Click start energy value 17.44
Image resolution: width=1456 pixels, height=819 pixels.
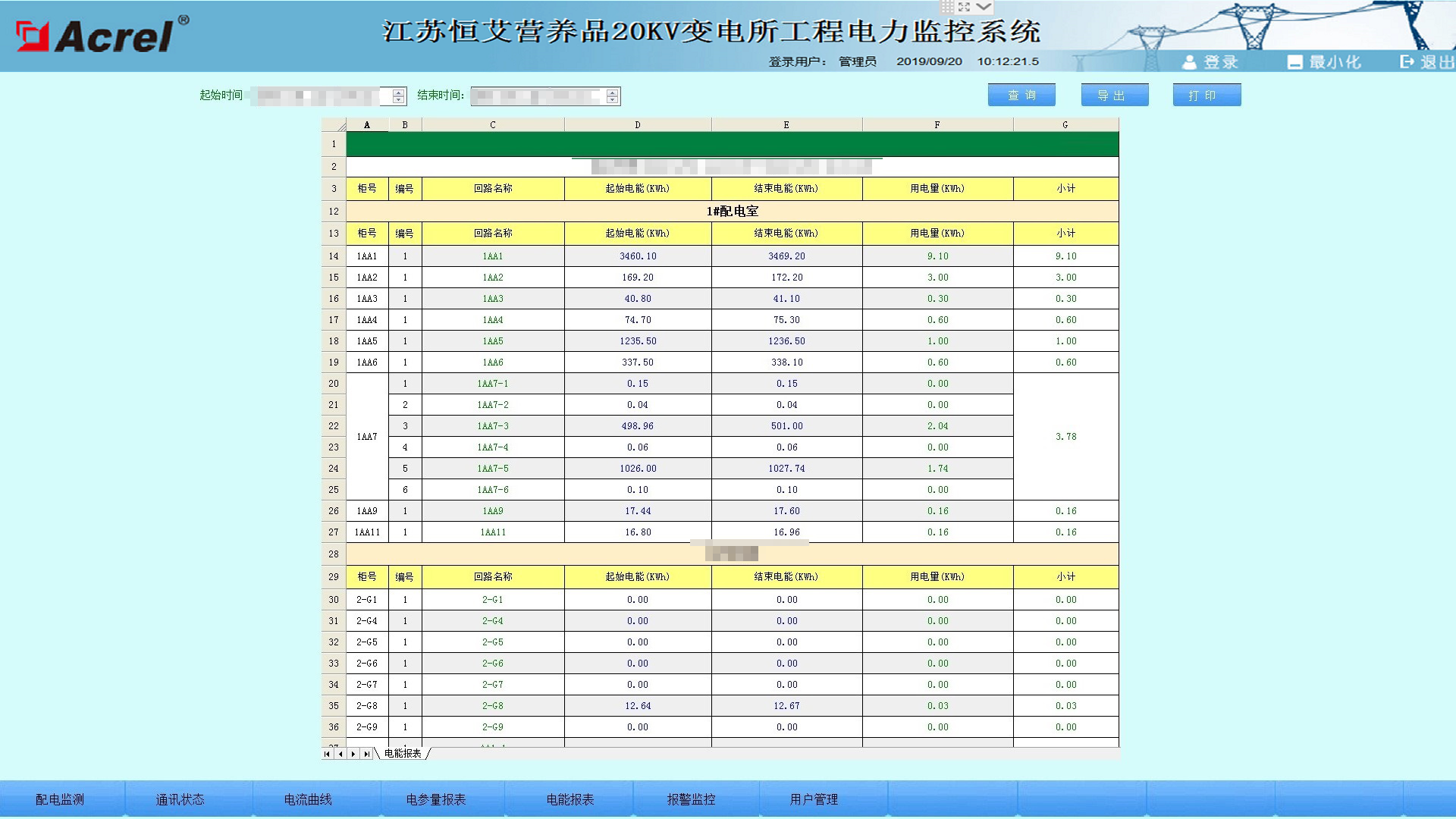[638, 511]
